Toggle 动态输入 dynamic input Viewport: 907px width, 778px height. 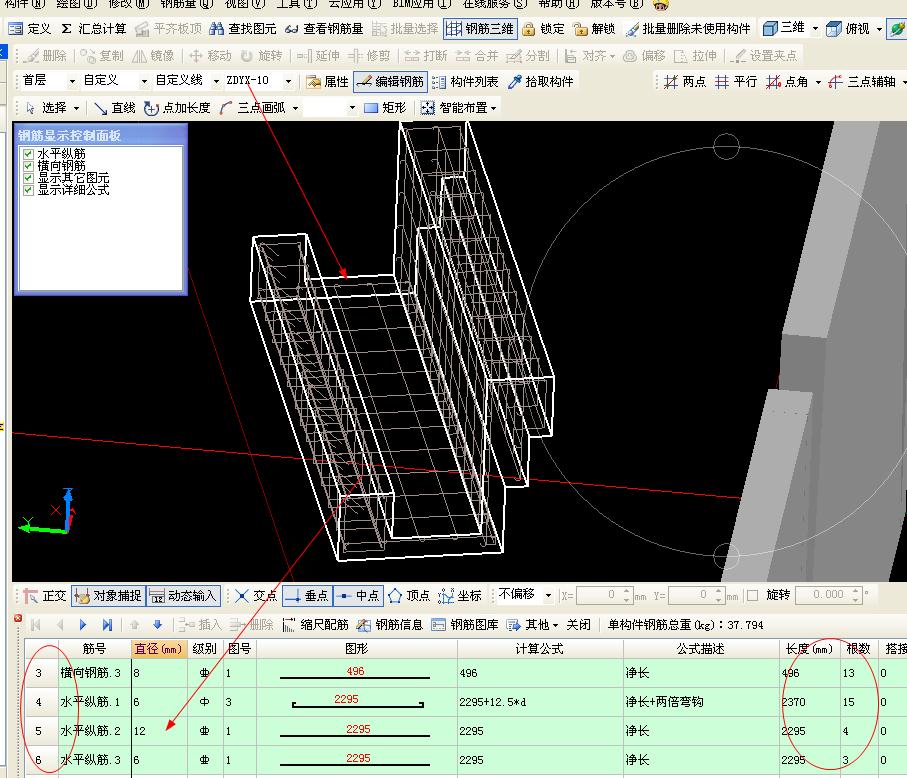183,596
